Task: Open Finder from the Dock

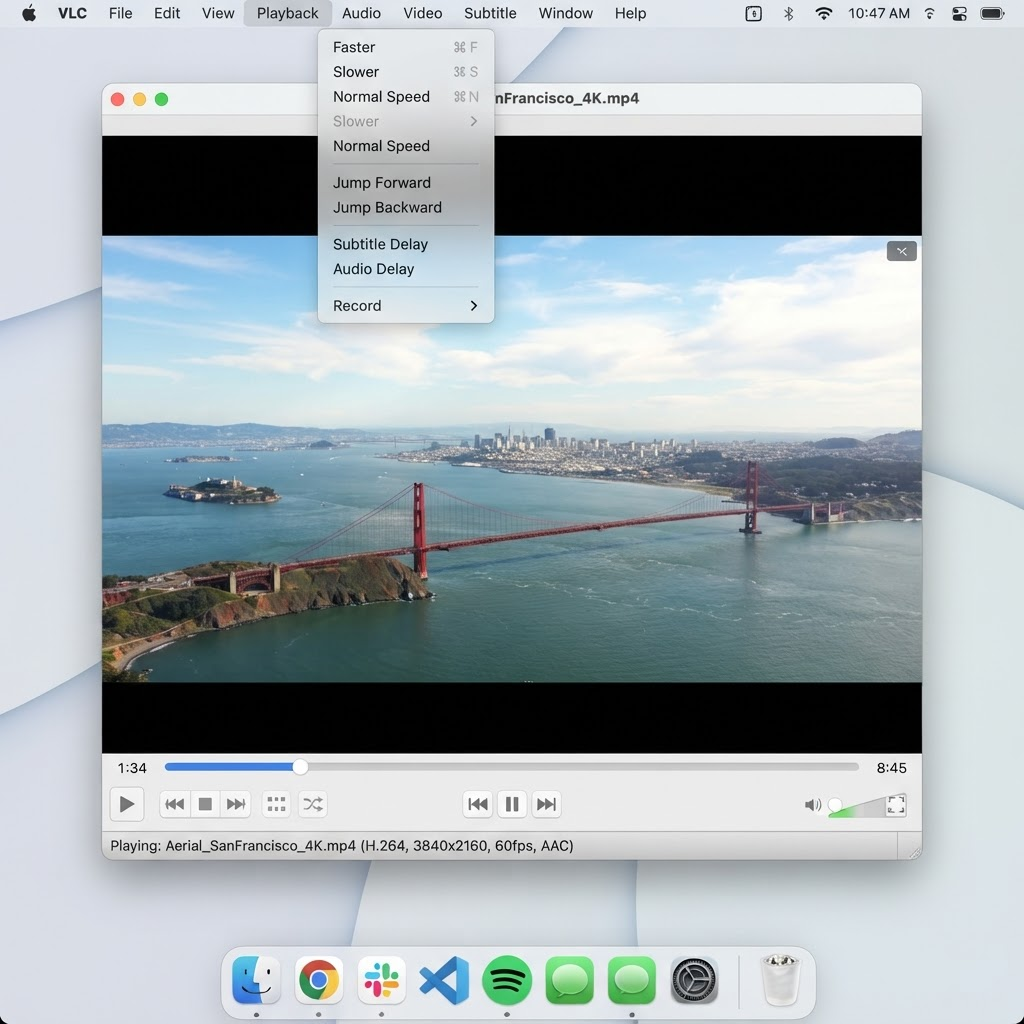Action: point(256,980)
